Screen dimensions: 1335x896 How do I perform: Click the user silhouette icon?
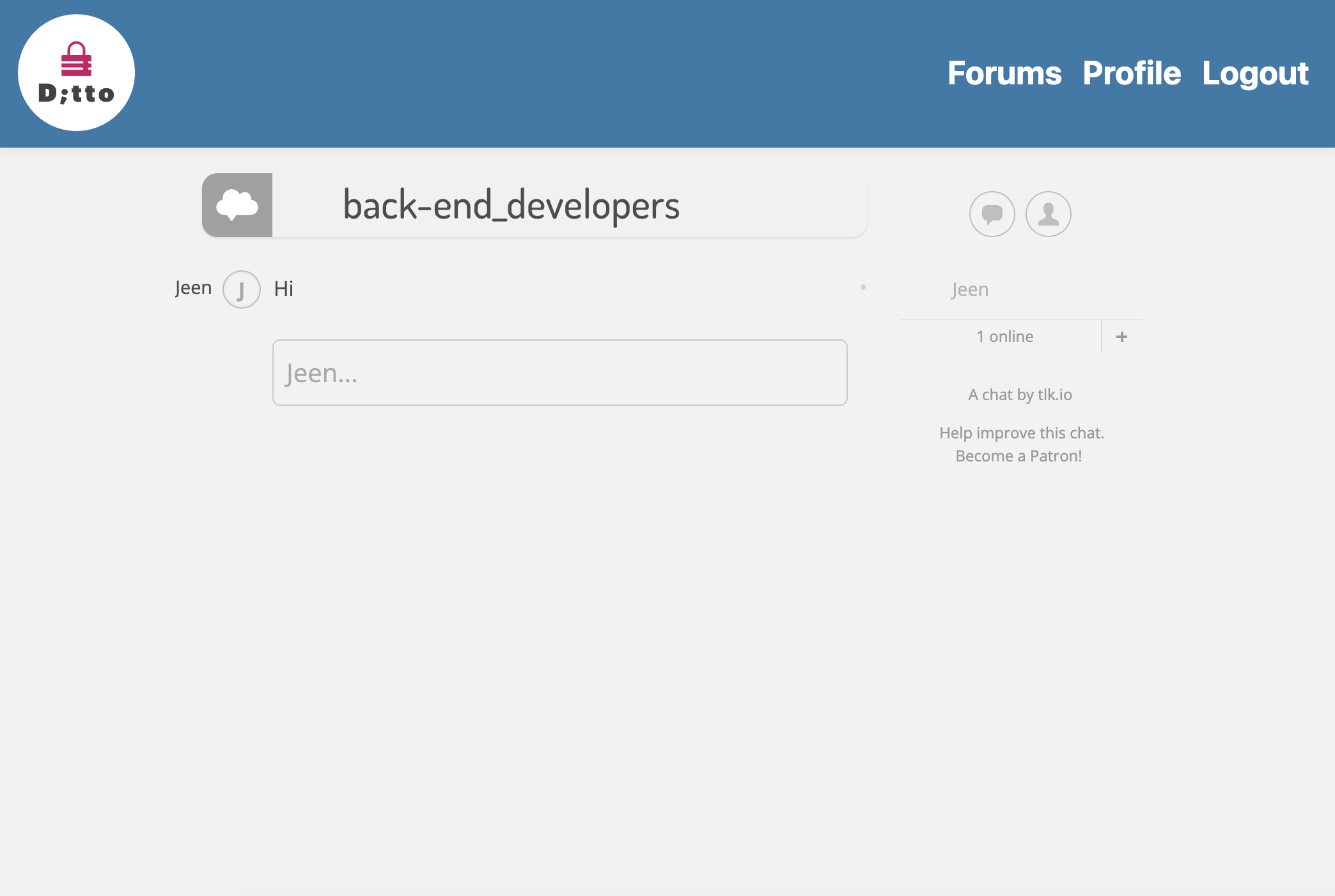(1048, 214)
